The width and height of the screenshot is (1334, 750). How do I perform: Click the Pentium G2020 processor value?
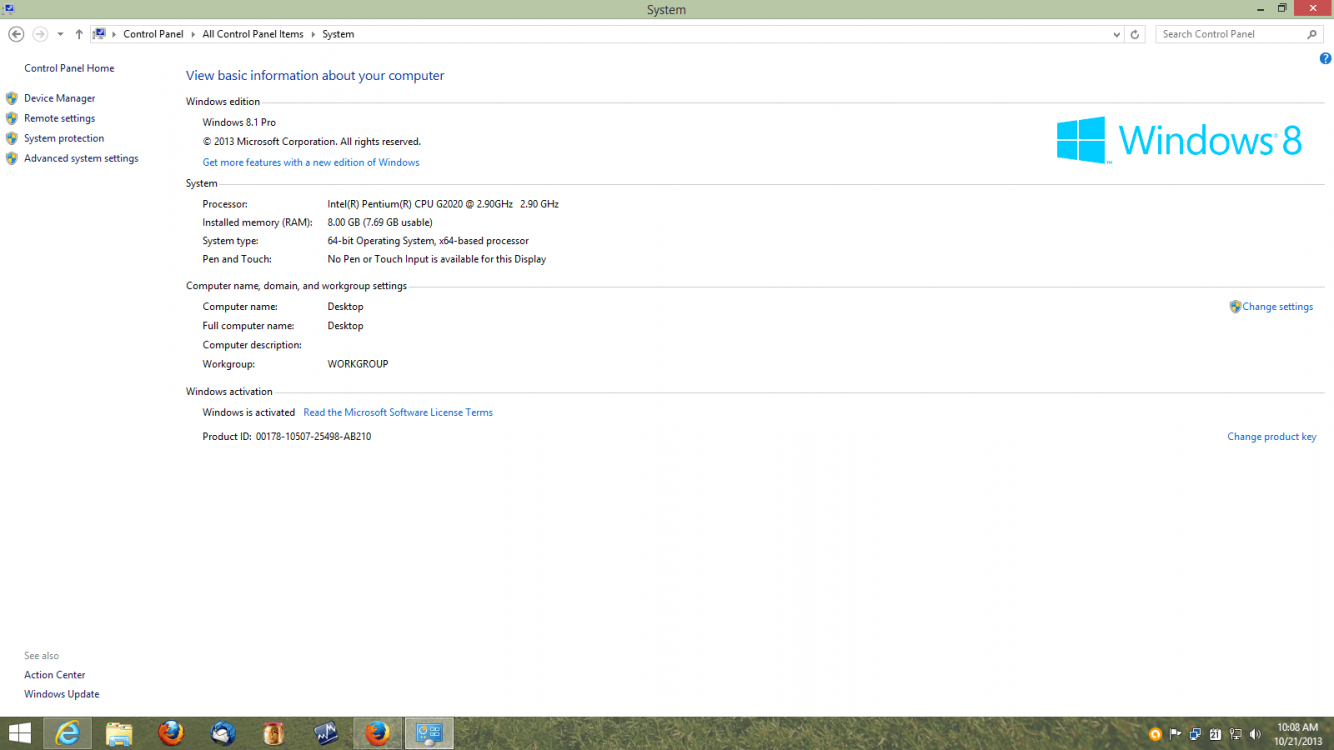pos(443,204)
